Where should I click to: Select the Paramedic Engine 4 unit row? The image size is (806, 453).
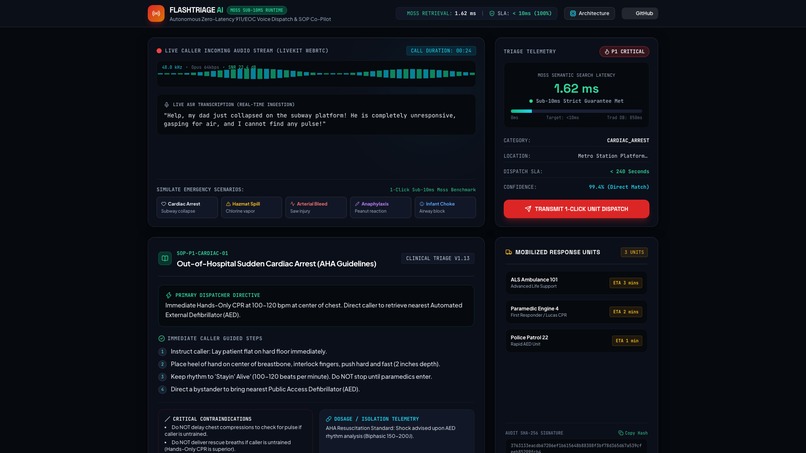tap(576, 312)
